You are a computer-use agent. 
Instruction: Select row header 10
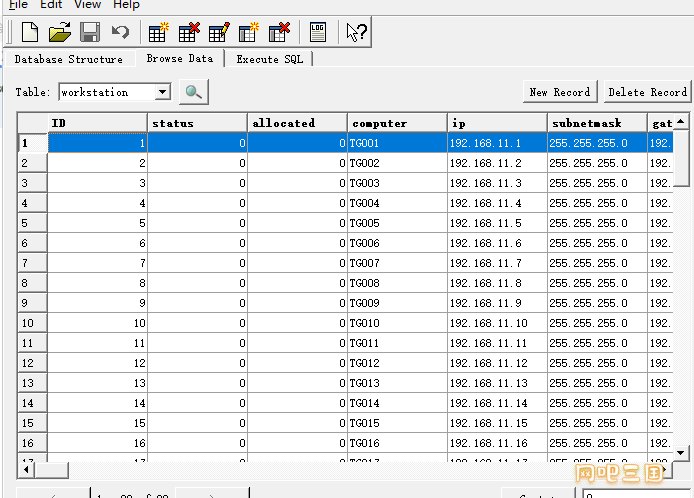pyautogui.click(x=32, y=323)
